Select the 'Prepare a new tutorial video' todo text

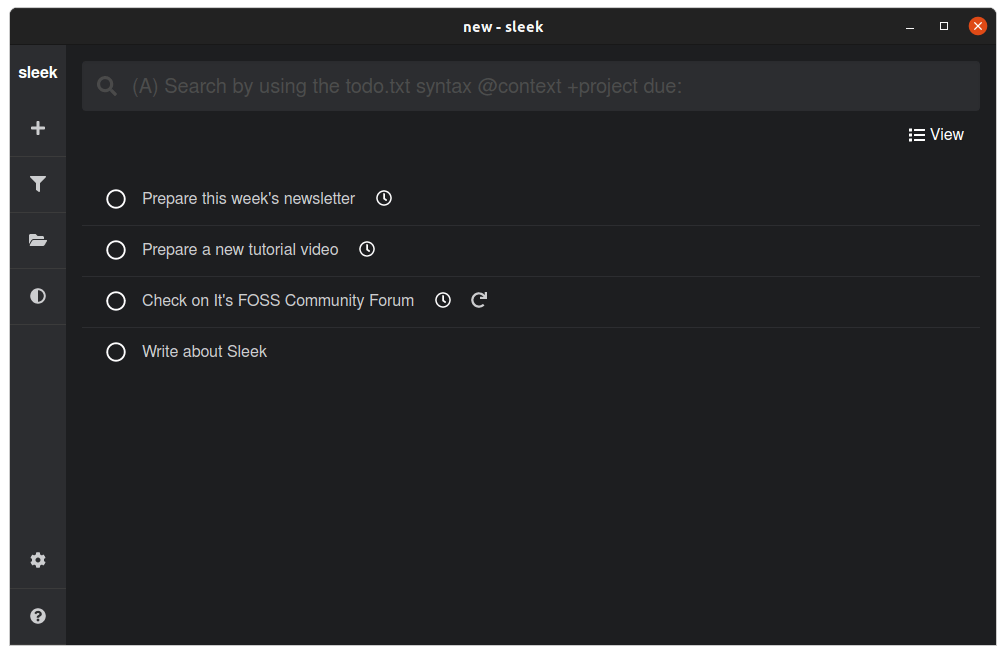tap(240, 249)
